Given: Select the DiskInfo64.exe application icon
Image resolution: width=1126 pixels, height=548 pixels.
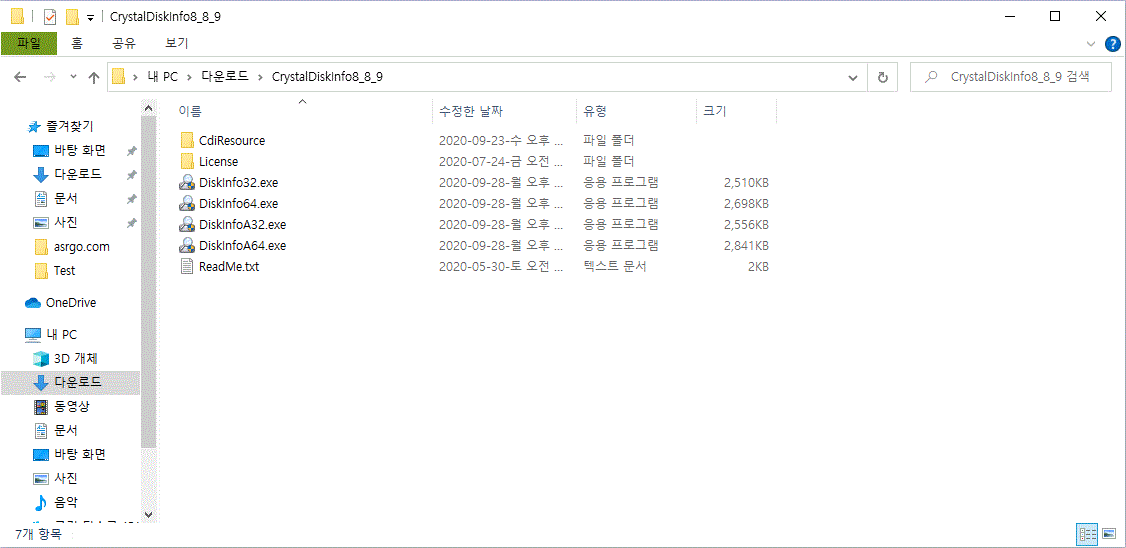Looking at the screenshot, I should click(187, 203).
